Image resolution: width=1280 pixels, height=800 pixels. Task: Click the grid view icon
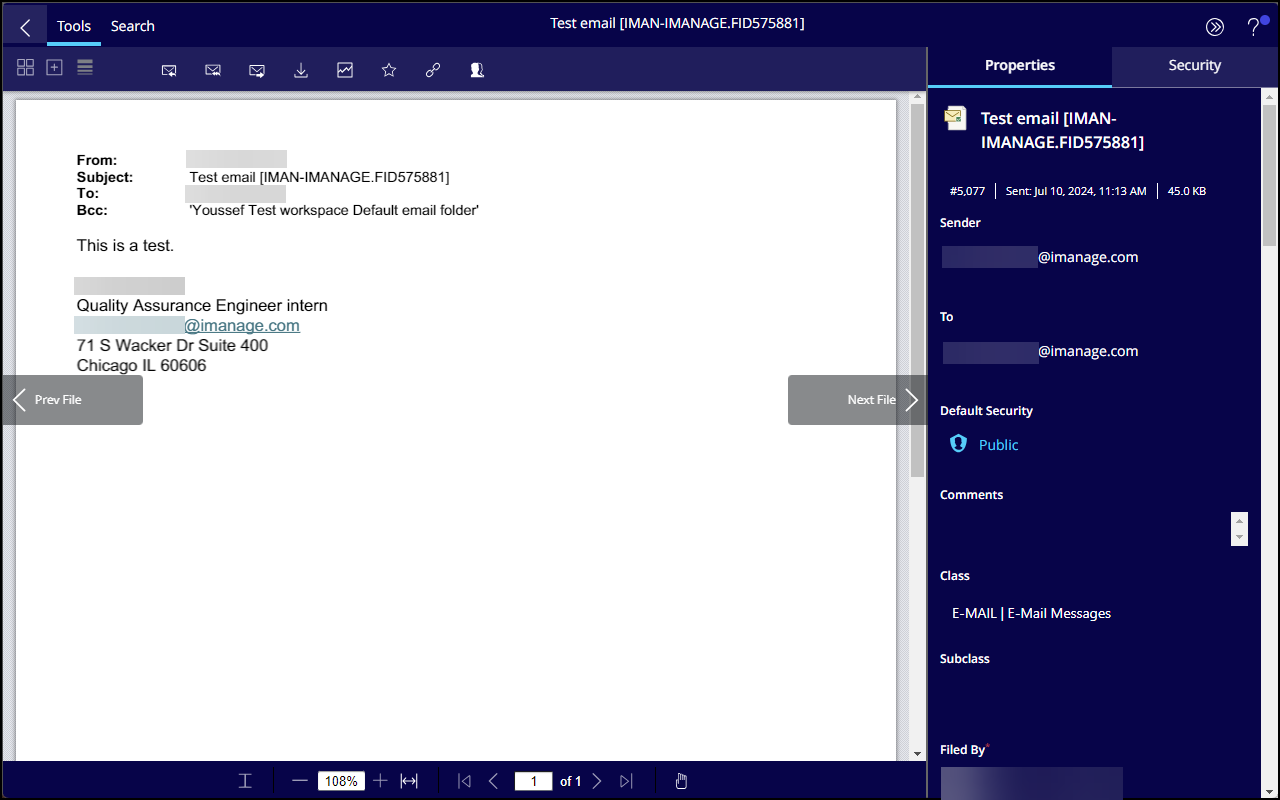click(26, 67)
